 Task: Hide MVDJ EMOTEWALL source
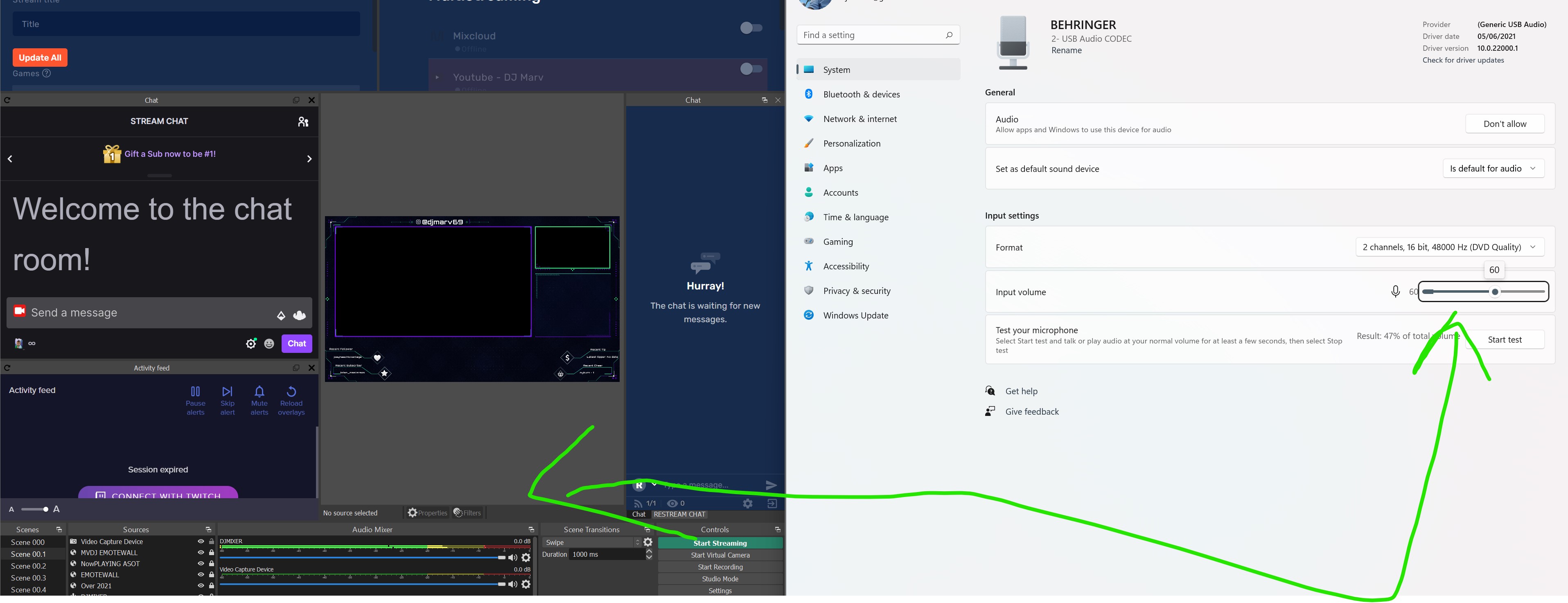[x=200, y=553]
